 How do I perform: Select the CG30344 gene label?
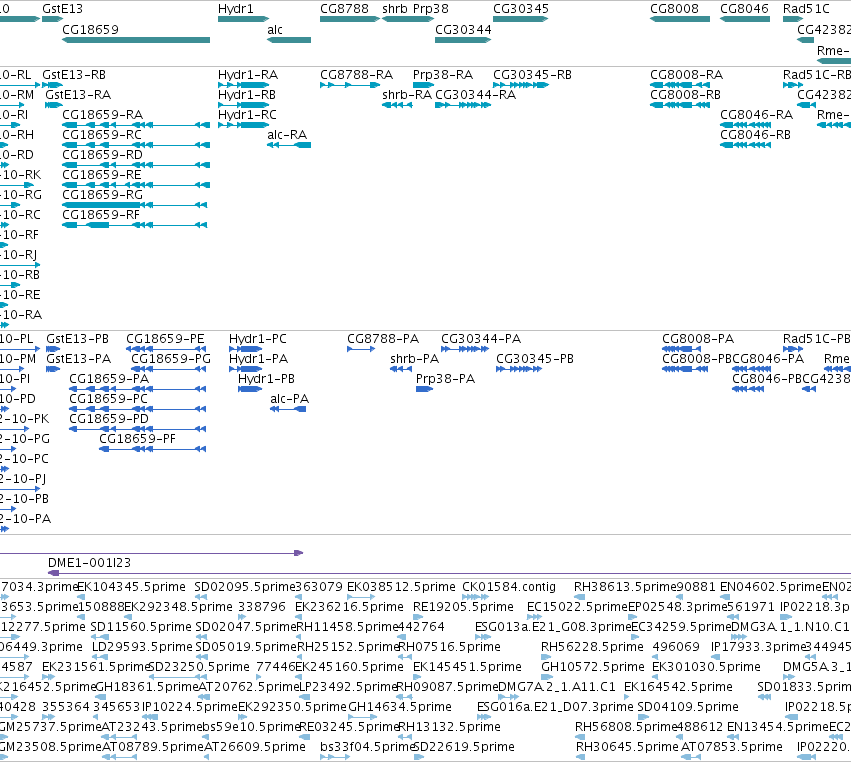pyautogui.click(x=463, y=29)
